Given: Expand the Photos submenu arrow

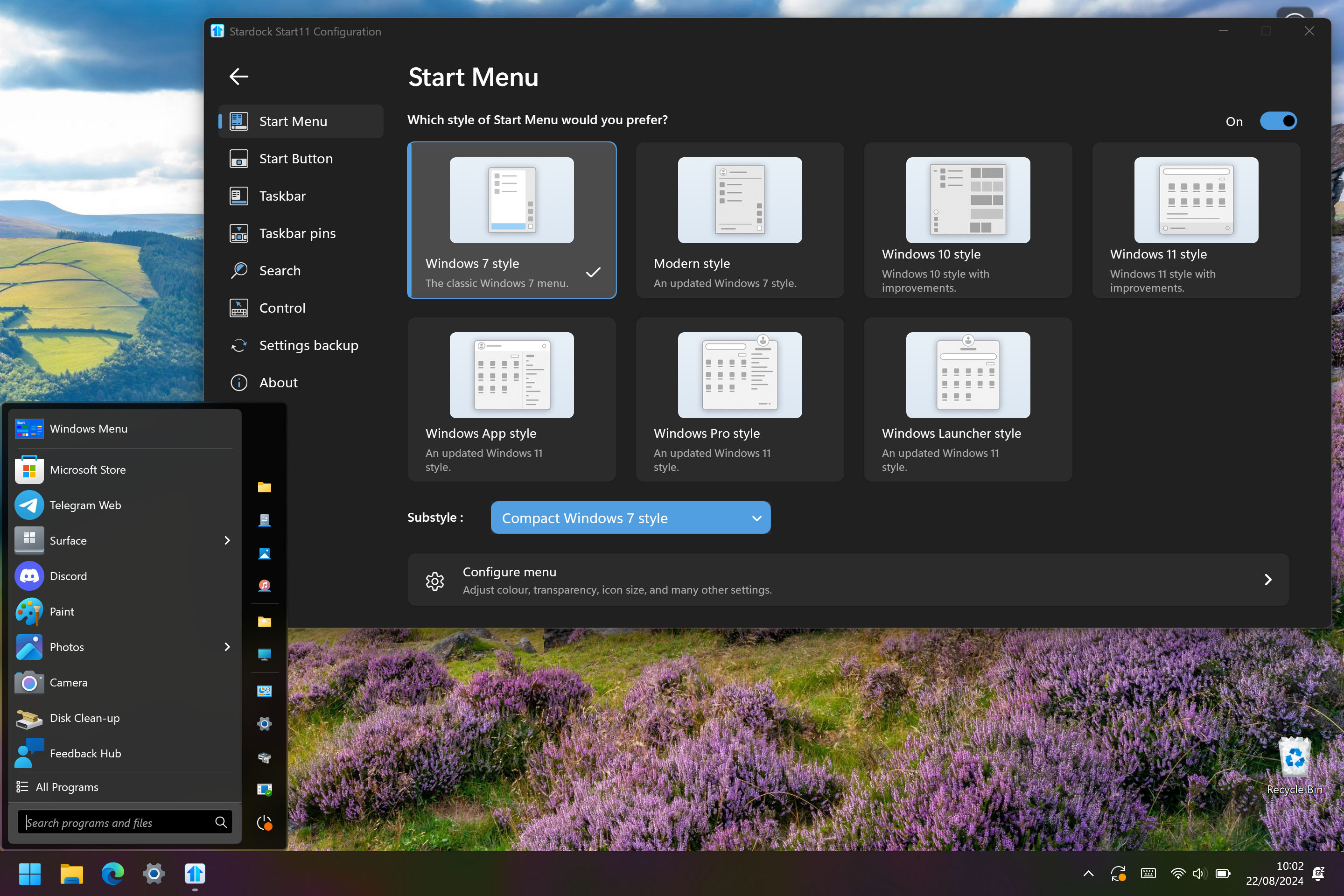Looking at the screenshot, I should tap(227, 647).
